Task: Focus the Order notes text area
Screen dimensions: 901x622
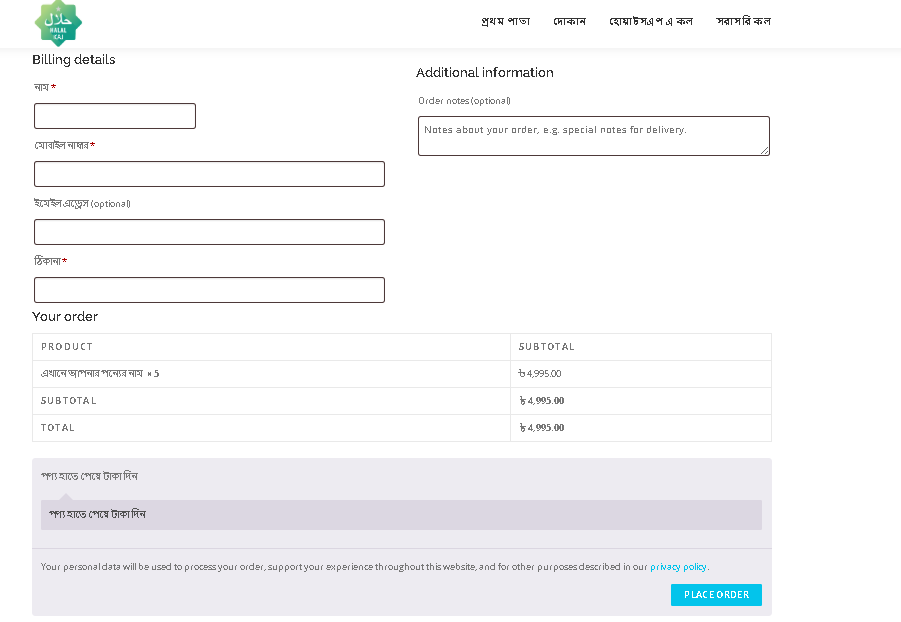Action: [x=593, y=136]
